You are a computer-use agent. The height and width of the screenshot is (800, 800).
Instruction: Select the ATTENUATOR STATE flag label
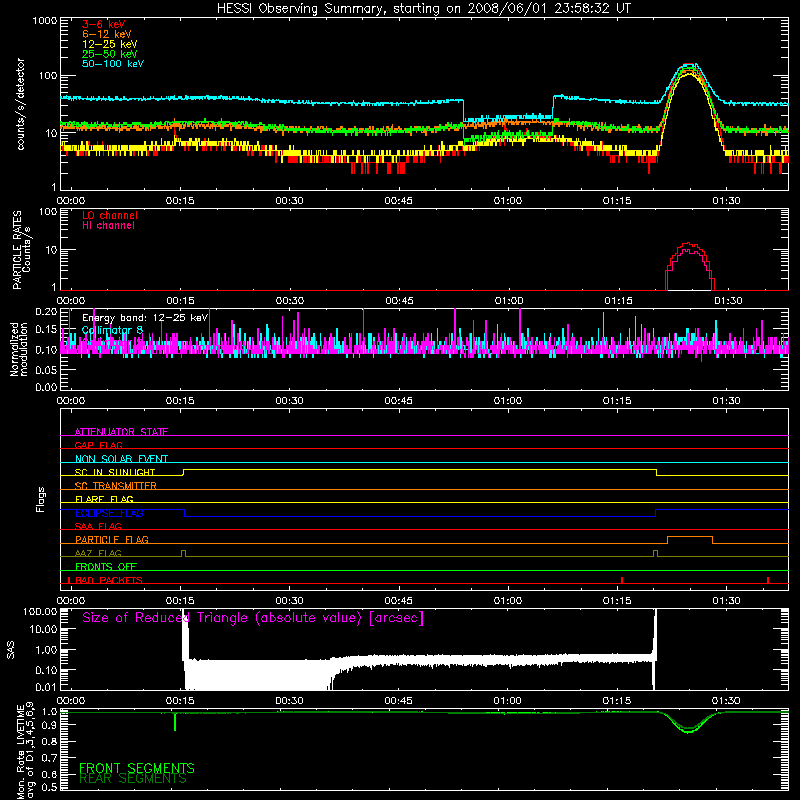click(x=121, y=432)
